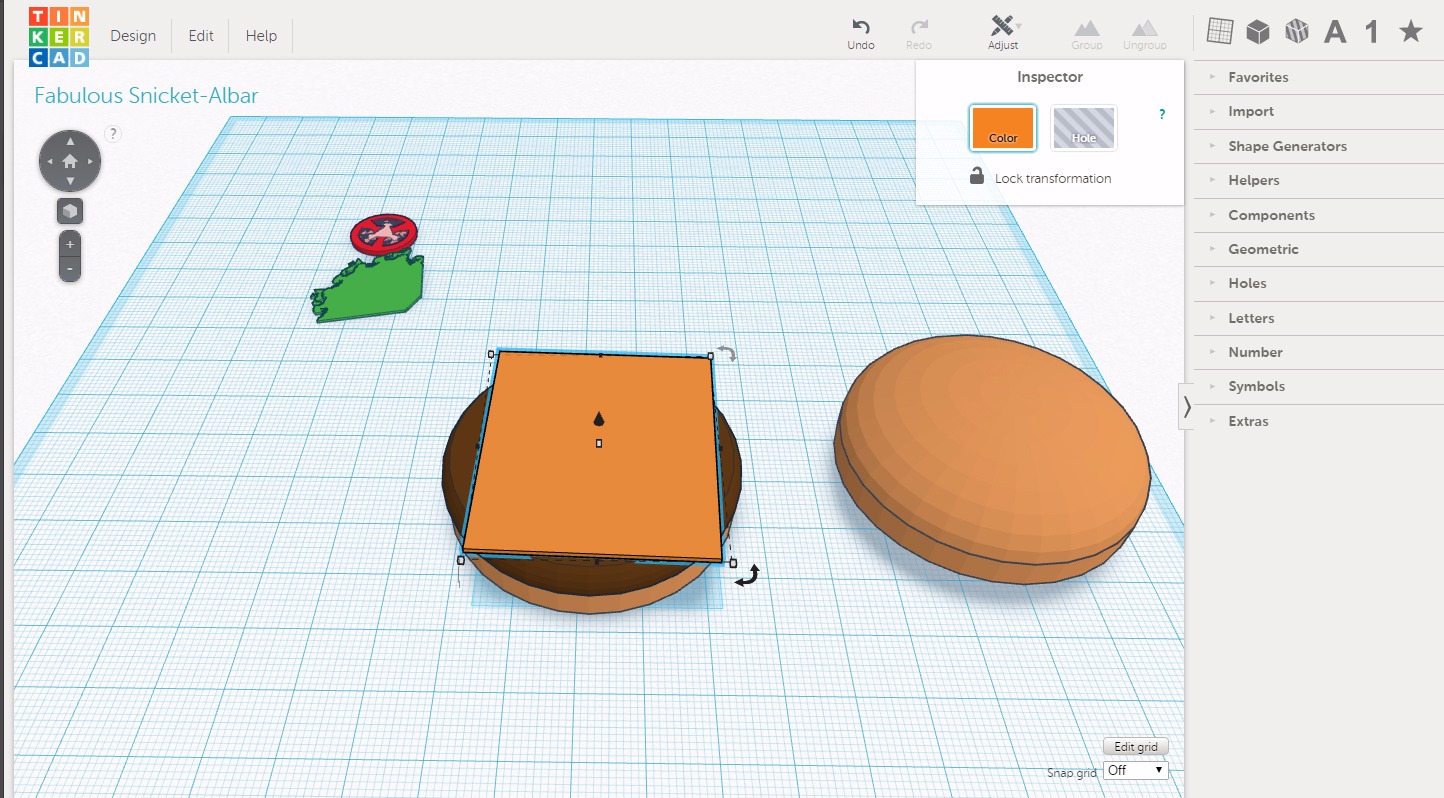Expand the Holes section

(1319, 283)
